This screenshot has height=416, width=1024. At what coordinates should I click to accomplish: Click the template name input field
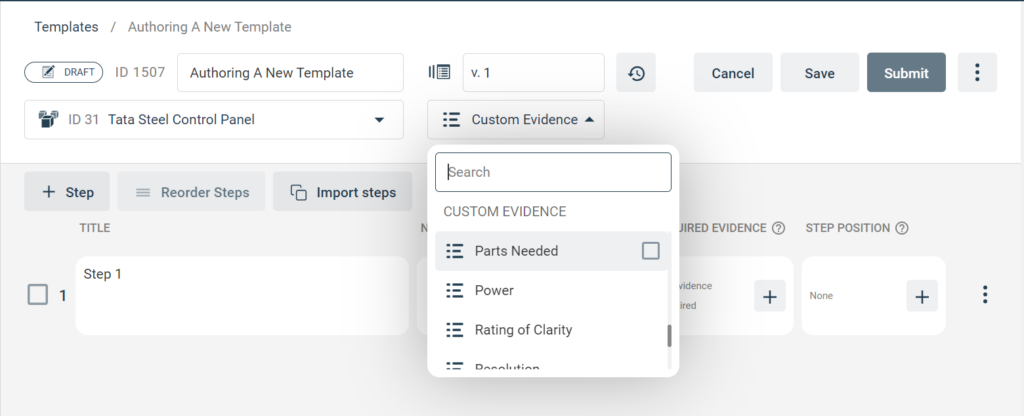[291, 72]
